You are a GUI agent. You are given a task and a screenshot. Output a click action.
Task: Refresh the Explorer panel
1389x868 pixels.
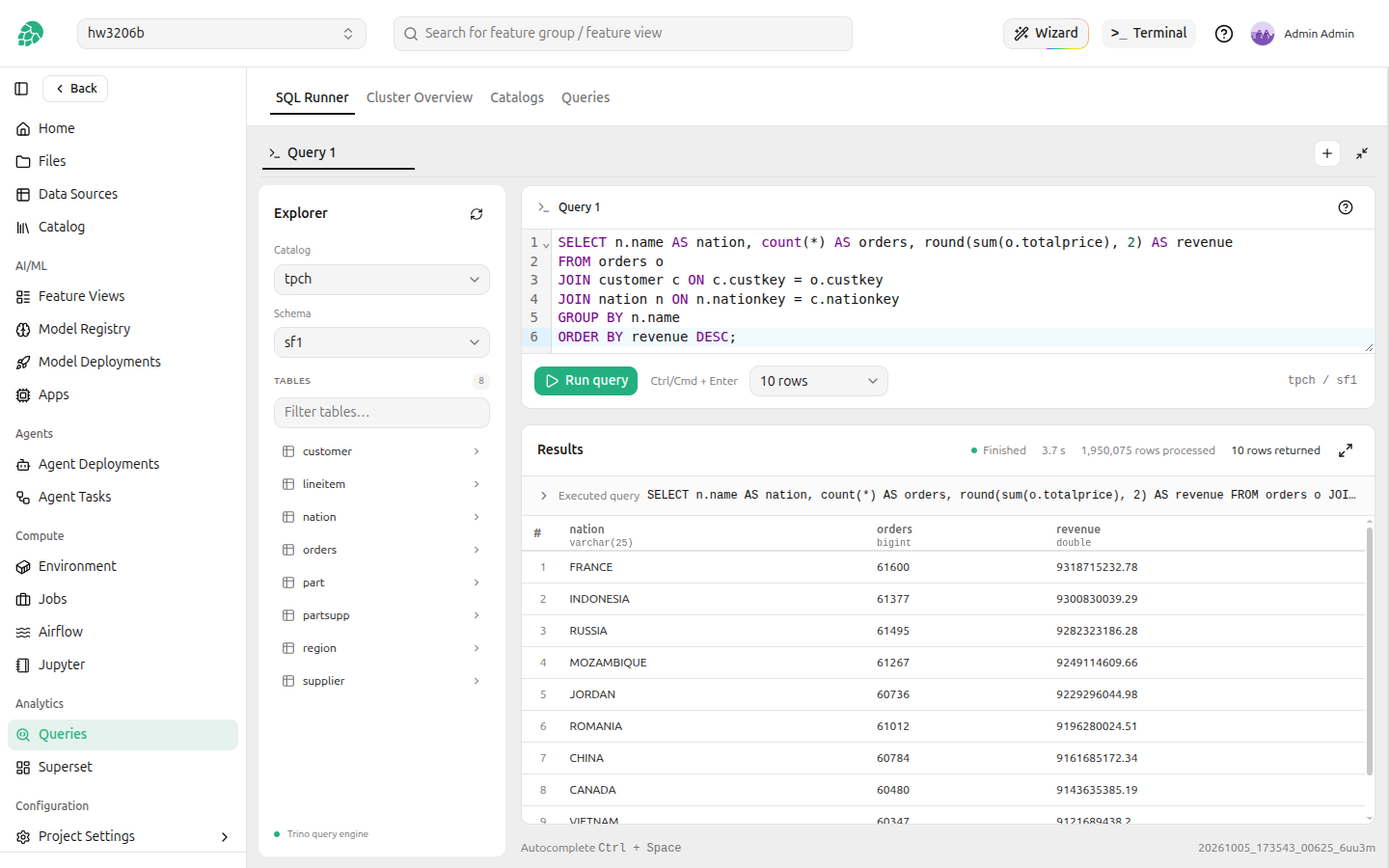point(477,214)
